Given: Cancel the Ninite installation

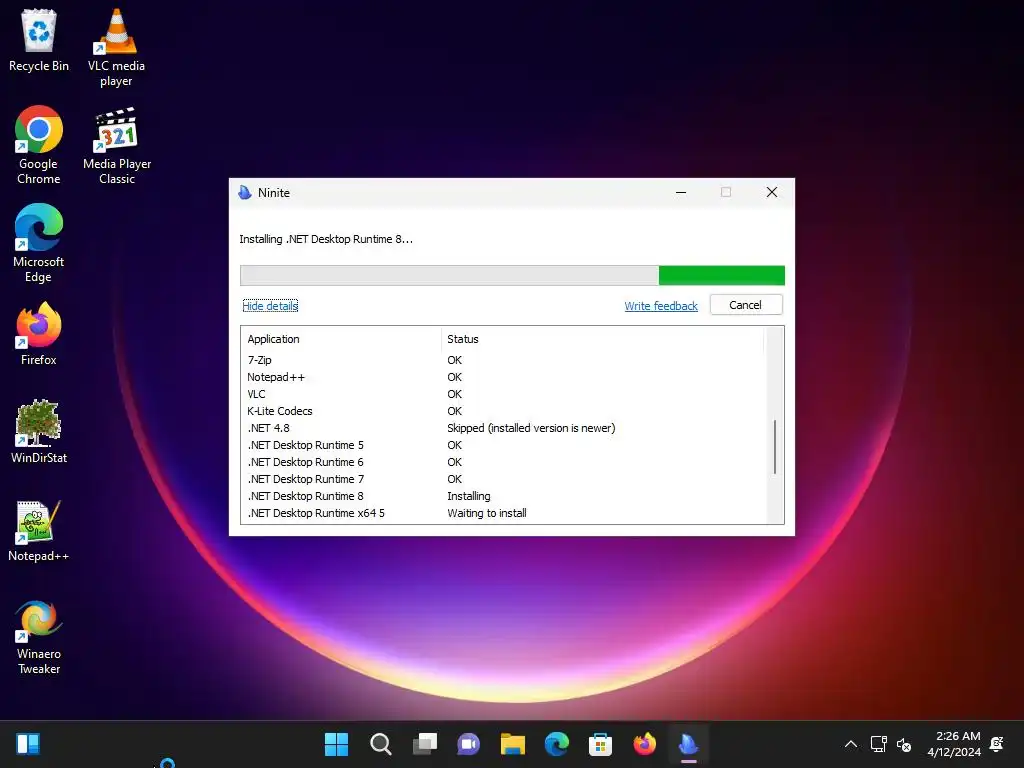Looking at the screenshot, I should tap(746, 305).
